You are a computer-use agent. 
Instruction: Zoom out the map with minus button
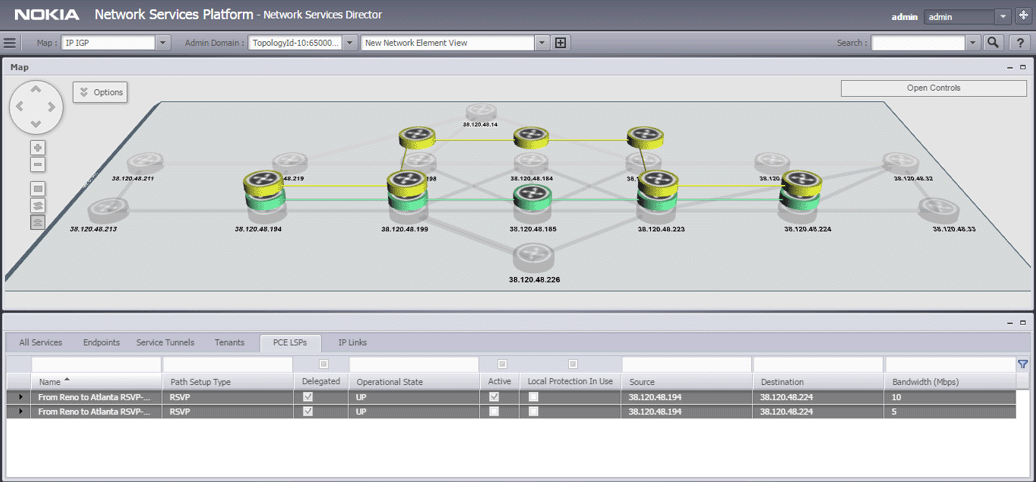[x=38, y=165]
